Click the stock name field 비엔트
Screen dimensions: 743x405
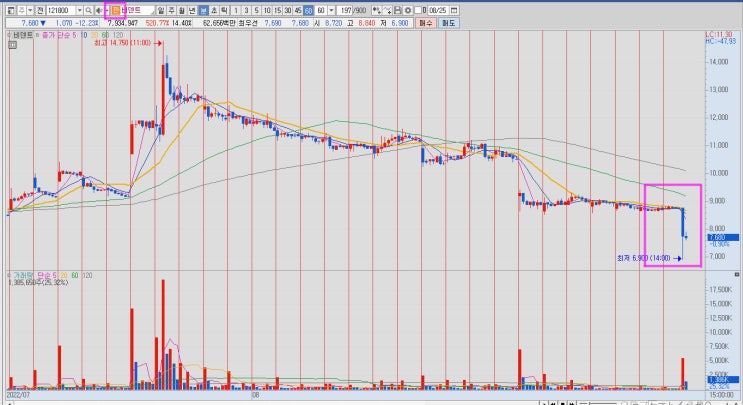point(138,10)
